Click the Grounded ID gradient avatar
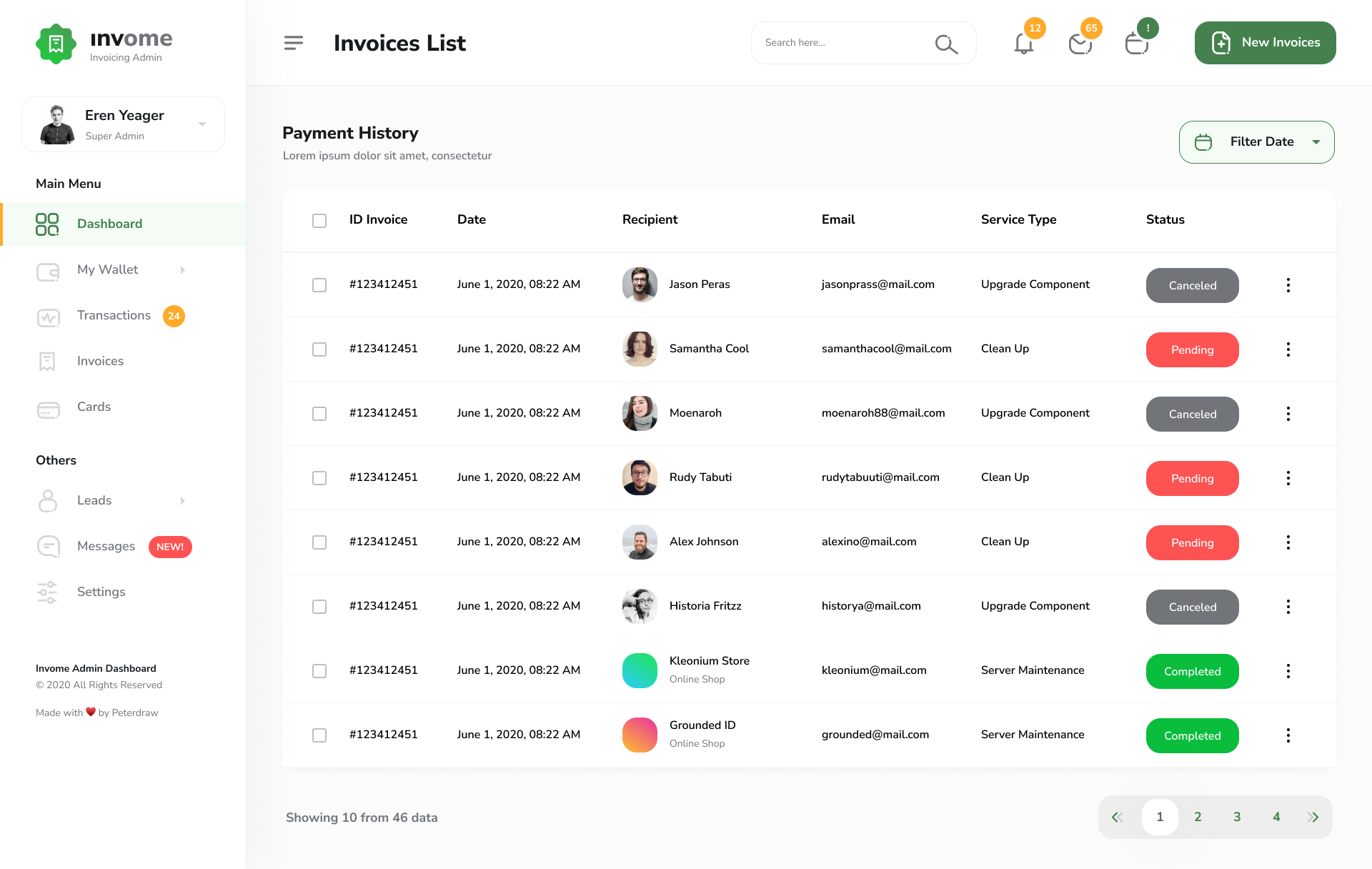The height and width of the screenshot is (869, 1372). point(640,735)
